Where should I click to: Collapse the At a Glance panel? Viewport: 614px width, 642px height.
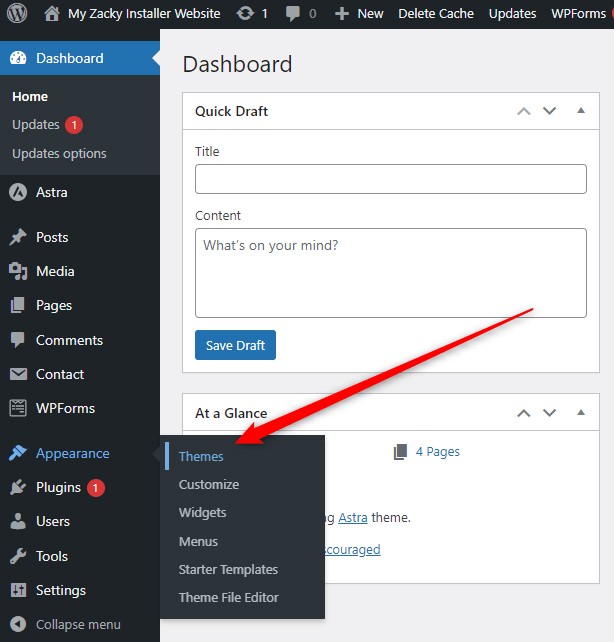click(581, 412)
